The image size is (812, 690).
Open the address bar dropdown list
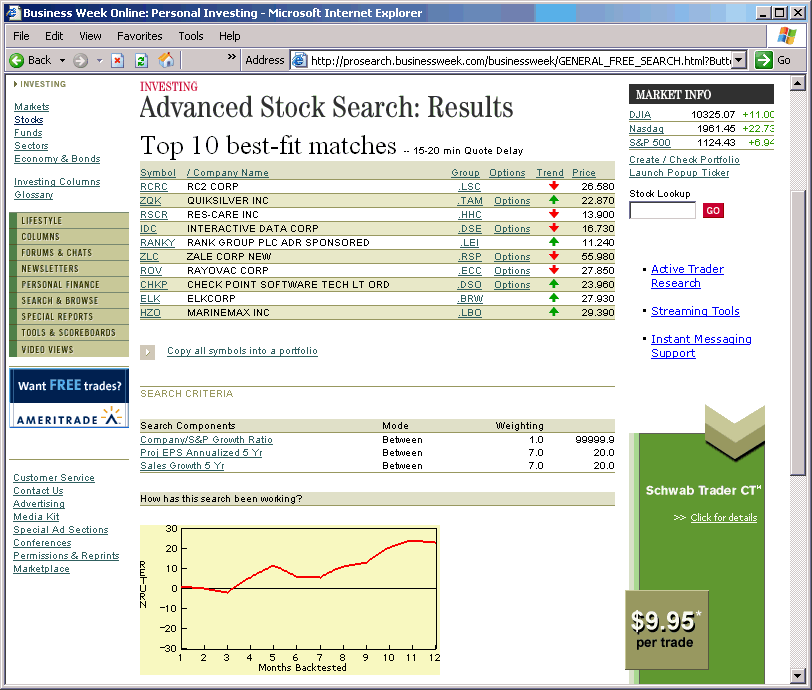pos(739,60)
